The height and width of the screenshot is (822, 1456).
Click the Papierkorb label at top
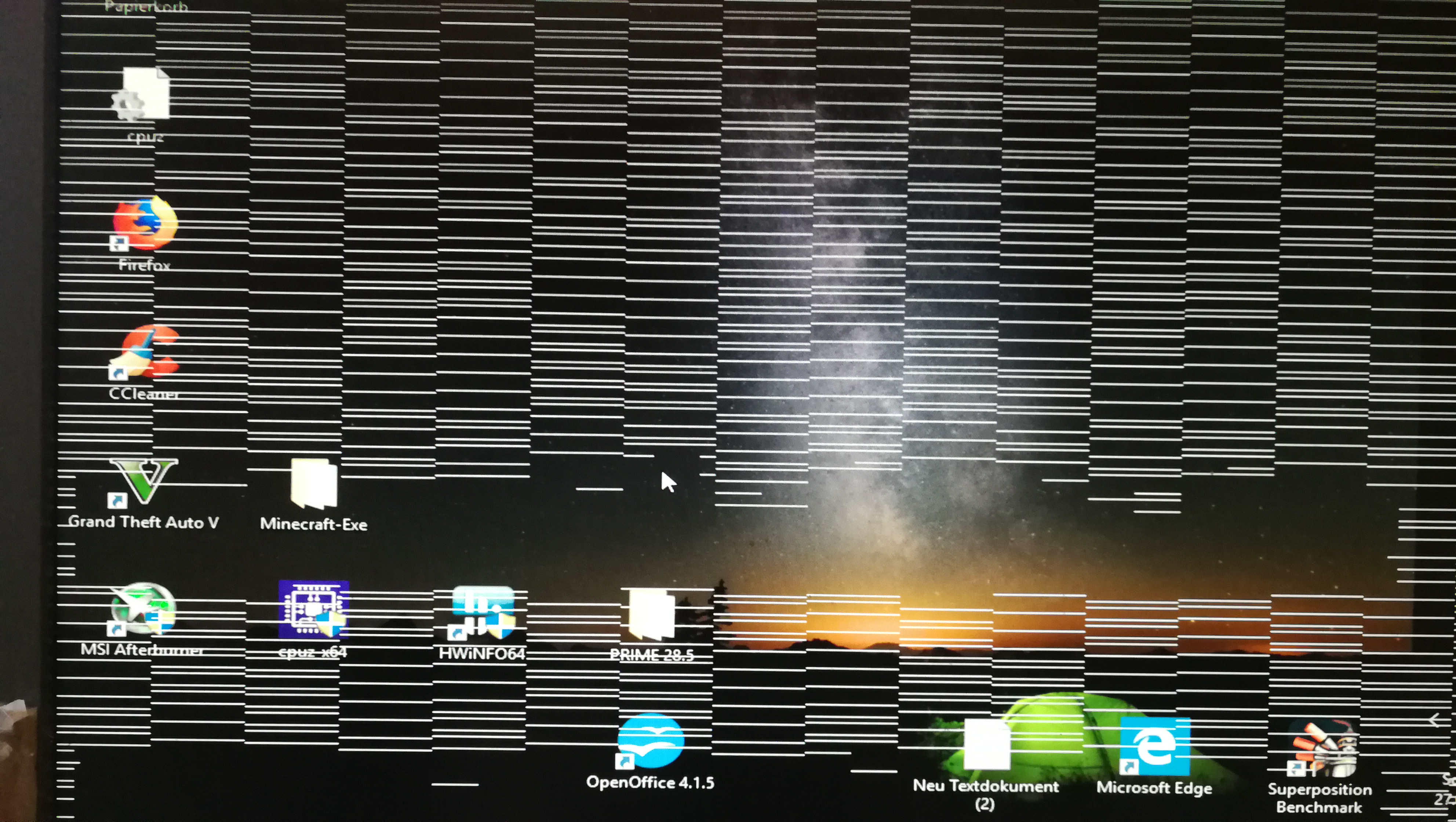146,7
